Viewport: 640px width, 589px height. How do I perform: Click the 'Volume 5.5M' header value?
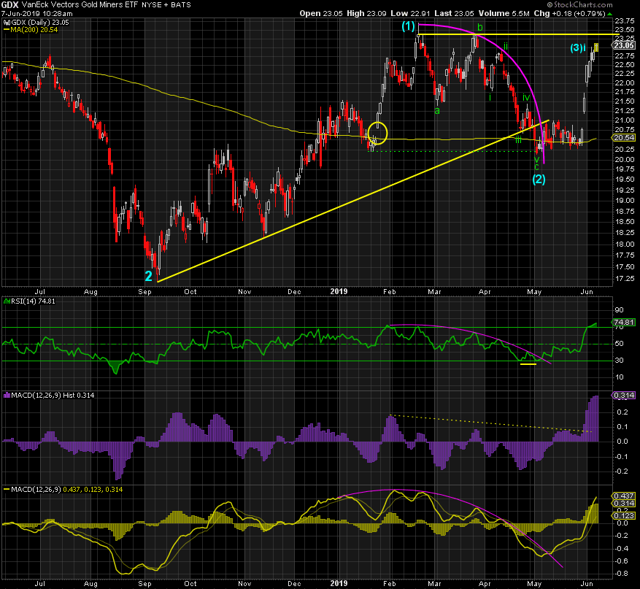click(504, 13)
